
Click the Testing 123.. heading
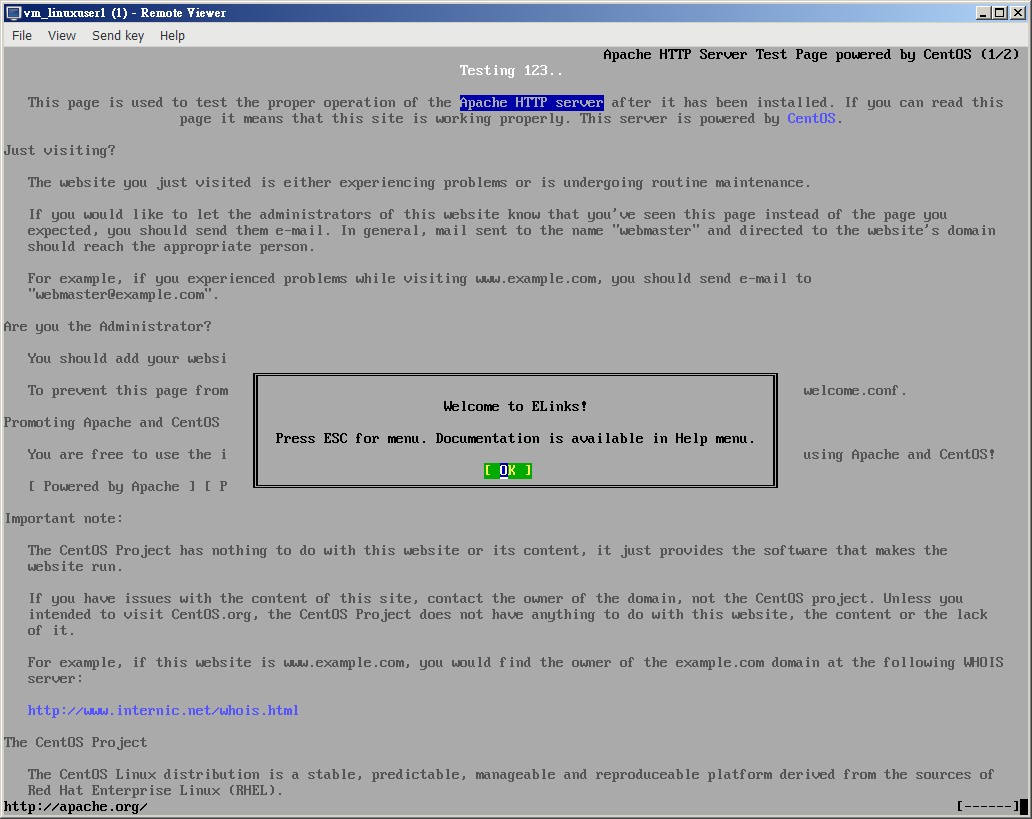tap(511, 70)
